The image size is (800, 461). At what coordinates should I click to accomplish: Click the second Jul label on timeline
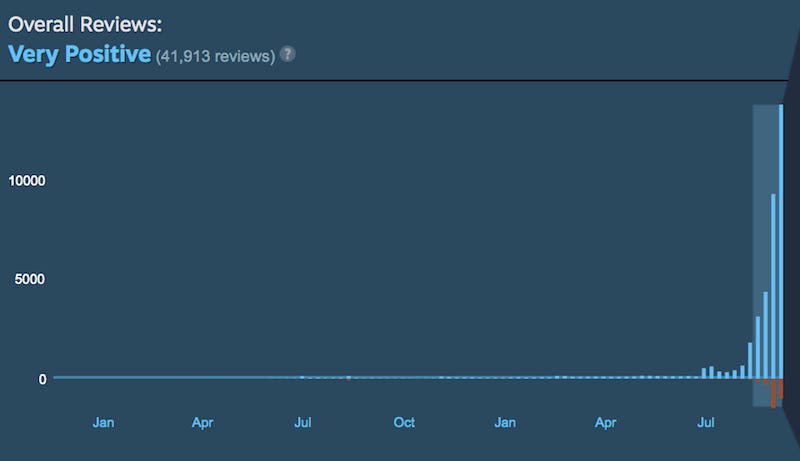pos(706,423)
